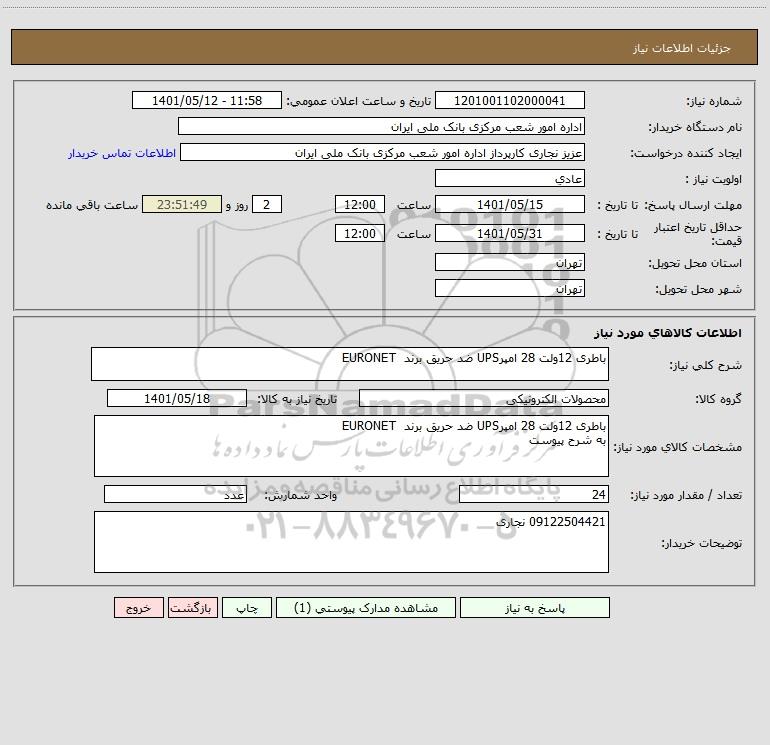
Task: Click the priority field عادی
Action: 510,178
